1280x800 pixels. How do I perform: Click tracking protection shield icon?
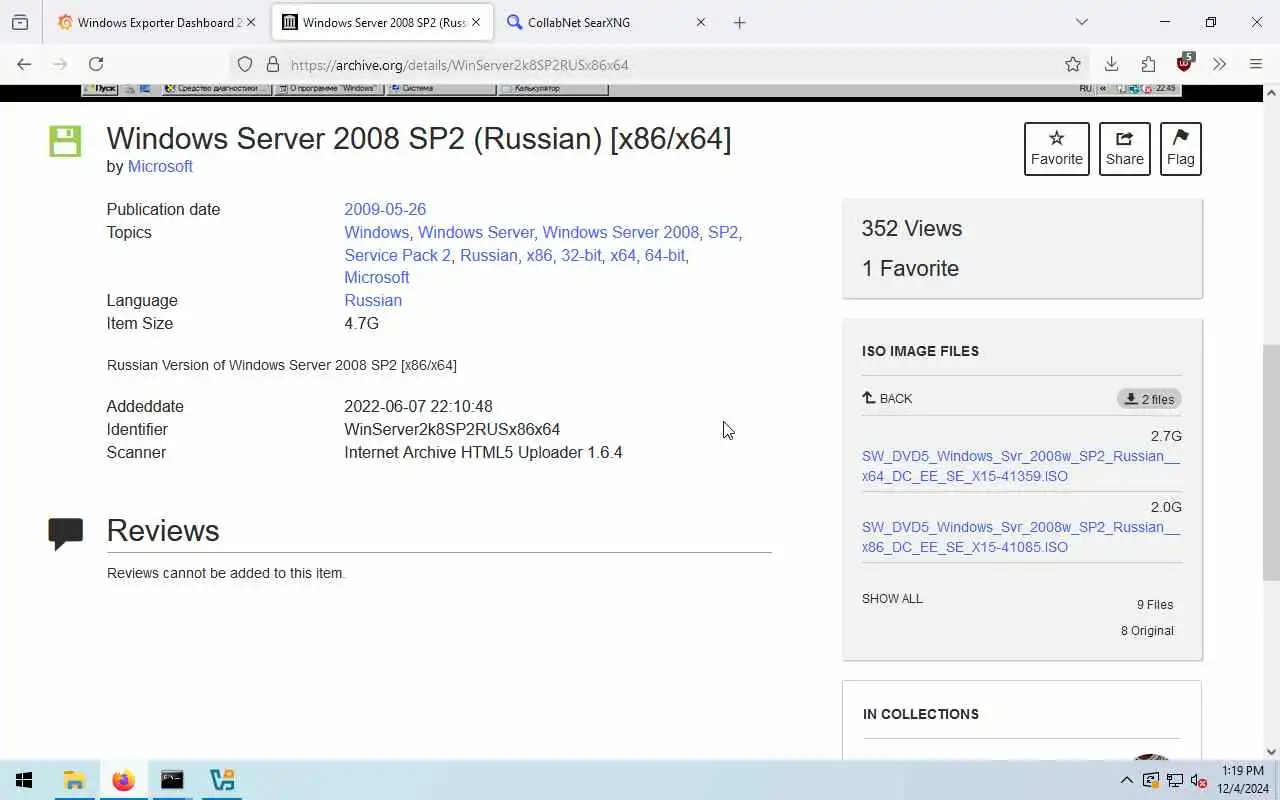tap(245, 64)
